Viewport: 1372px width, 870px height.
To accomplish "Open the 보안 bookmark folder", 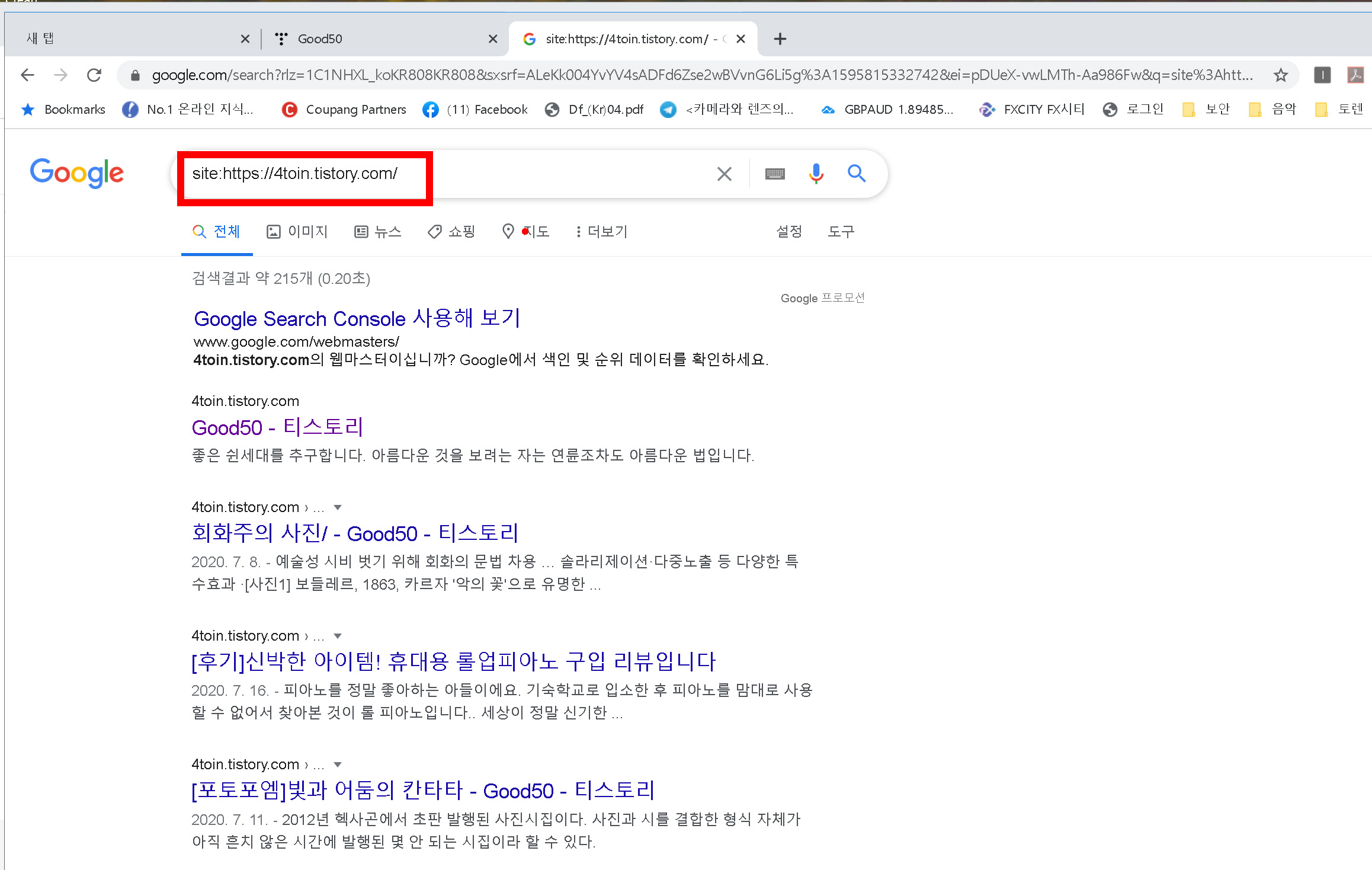I will click(1207, 110).
